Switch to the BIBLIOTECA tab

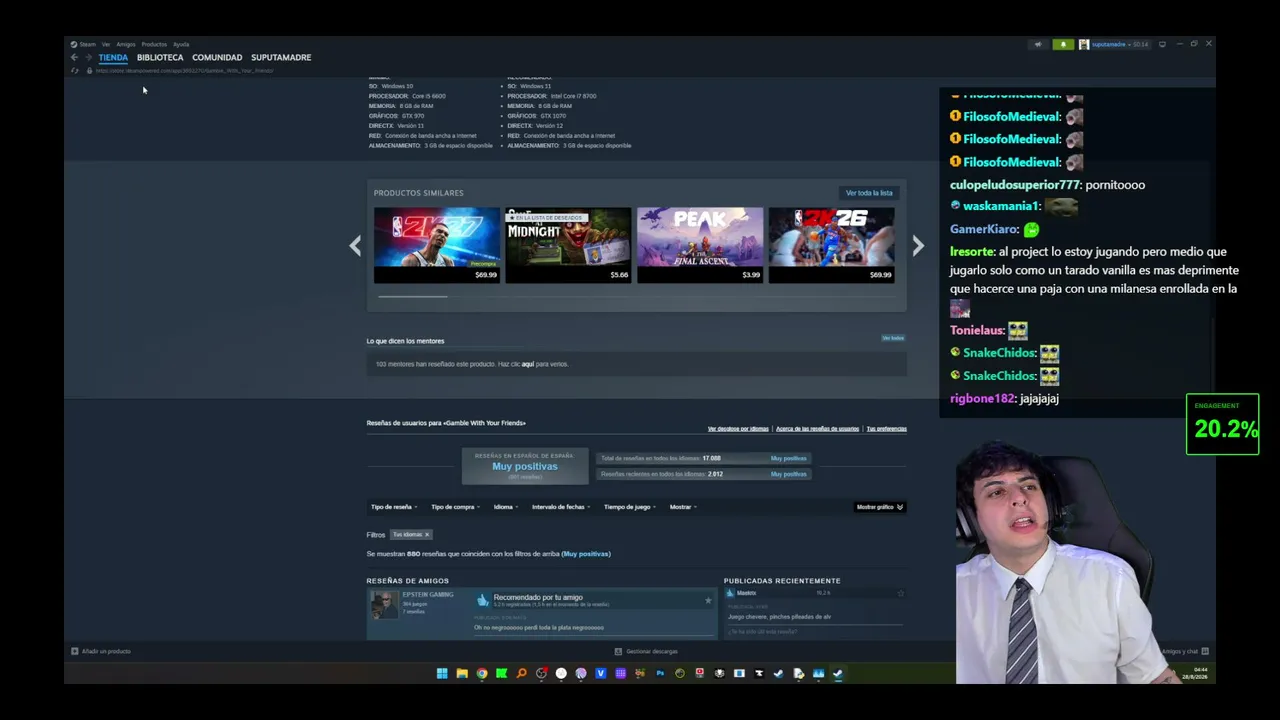click(x=160, y=57)
